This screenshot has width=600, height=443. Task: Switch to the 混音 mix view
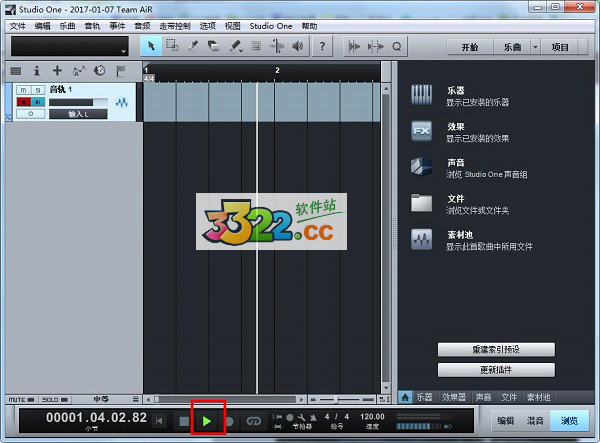(535, 421)
